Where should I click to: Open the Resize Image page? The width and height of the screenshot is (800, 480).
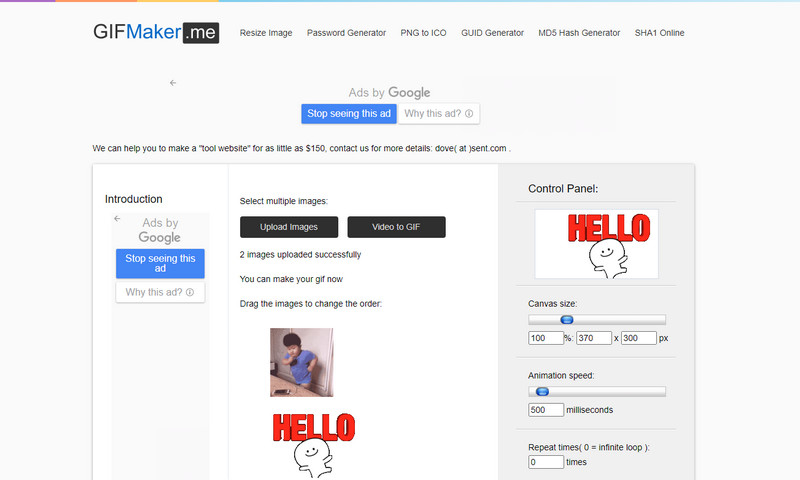266,33
